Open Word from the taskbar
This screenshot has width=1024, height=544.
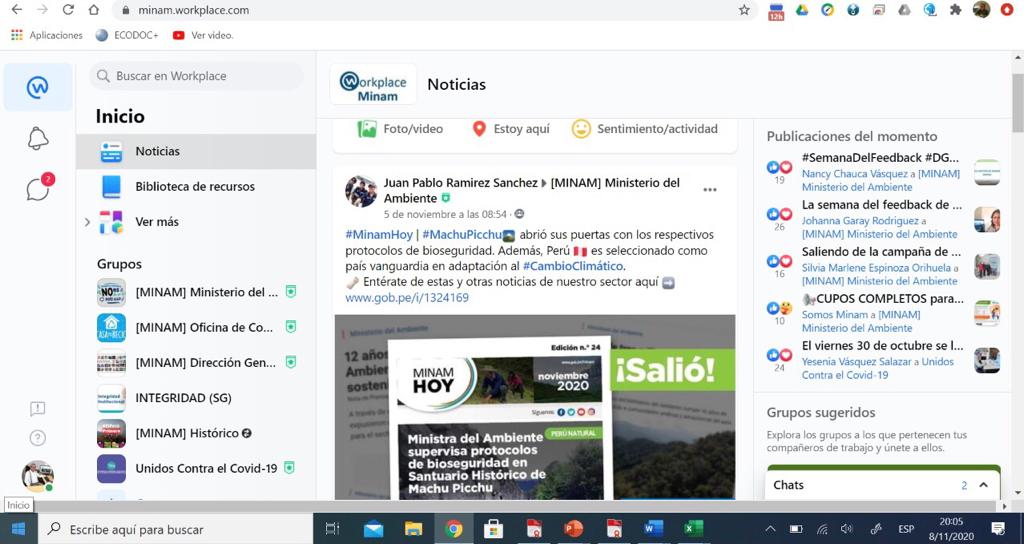pyautogui.click(x=653, y=529)
